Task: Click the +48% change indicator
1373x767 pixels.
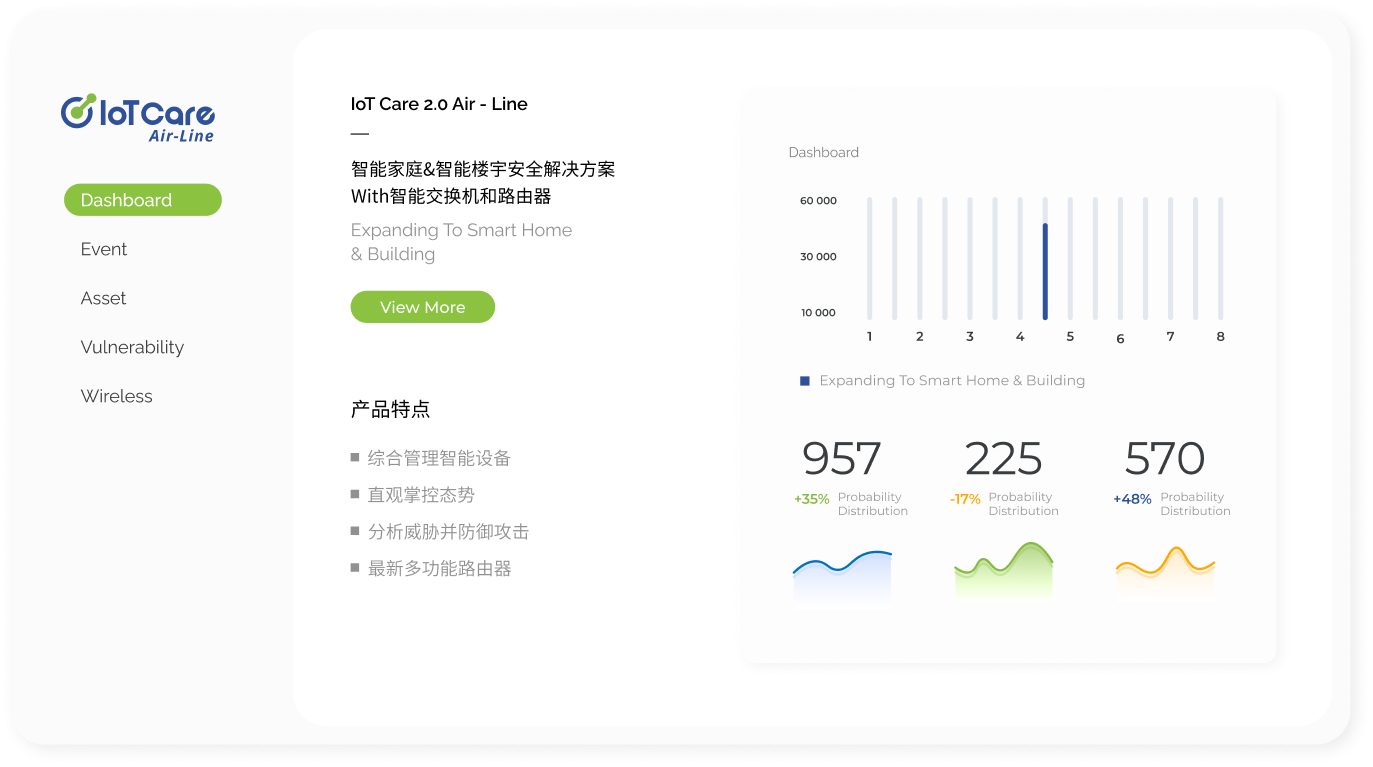Action: click(1132, 499)
